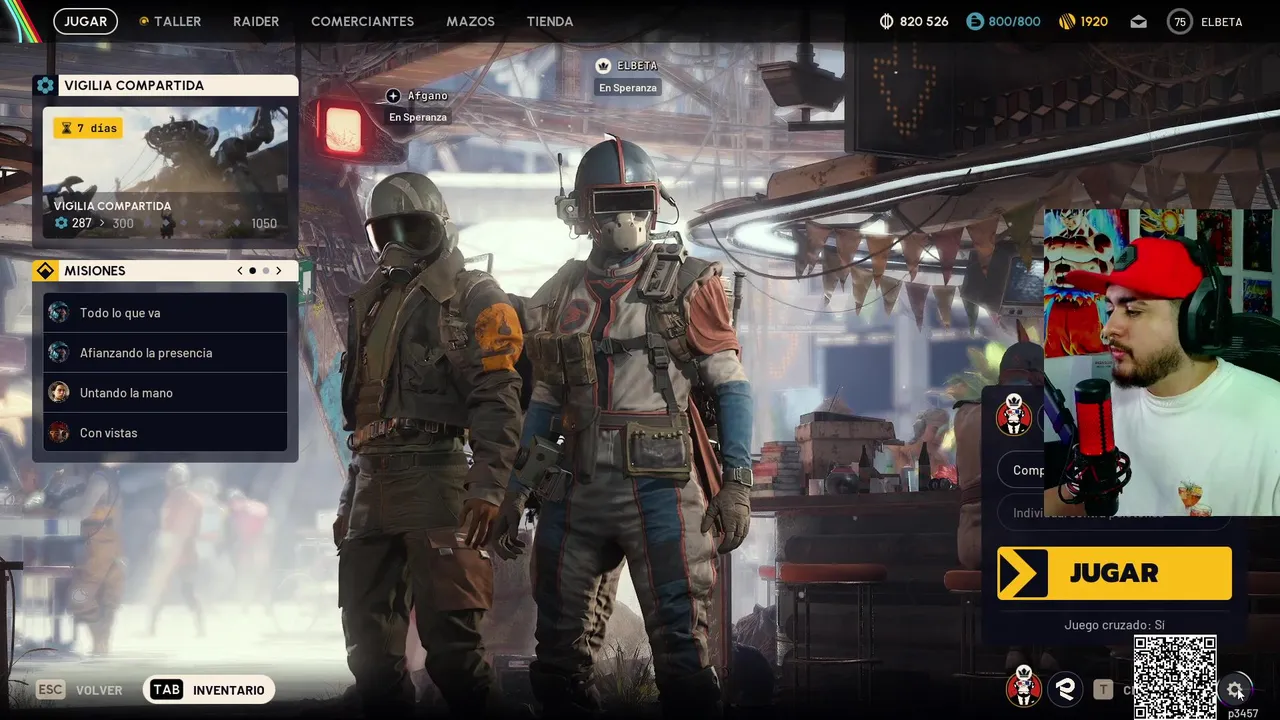Click the coin currency icon beside 820 526

point(886,21)
